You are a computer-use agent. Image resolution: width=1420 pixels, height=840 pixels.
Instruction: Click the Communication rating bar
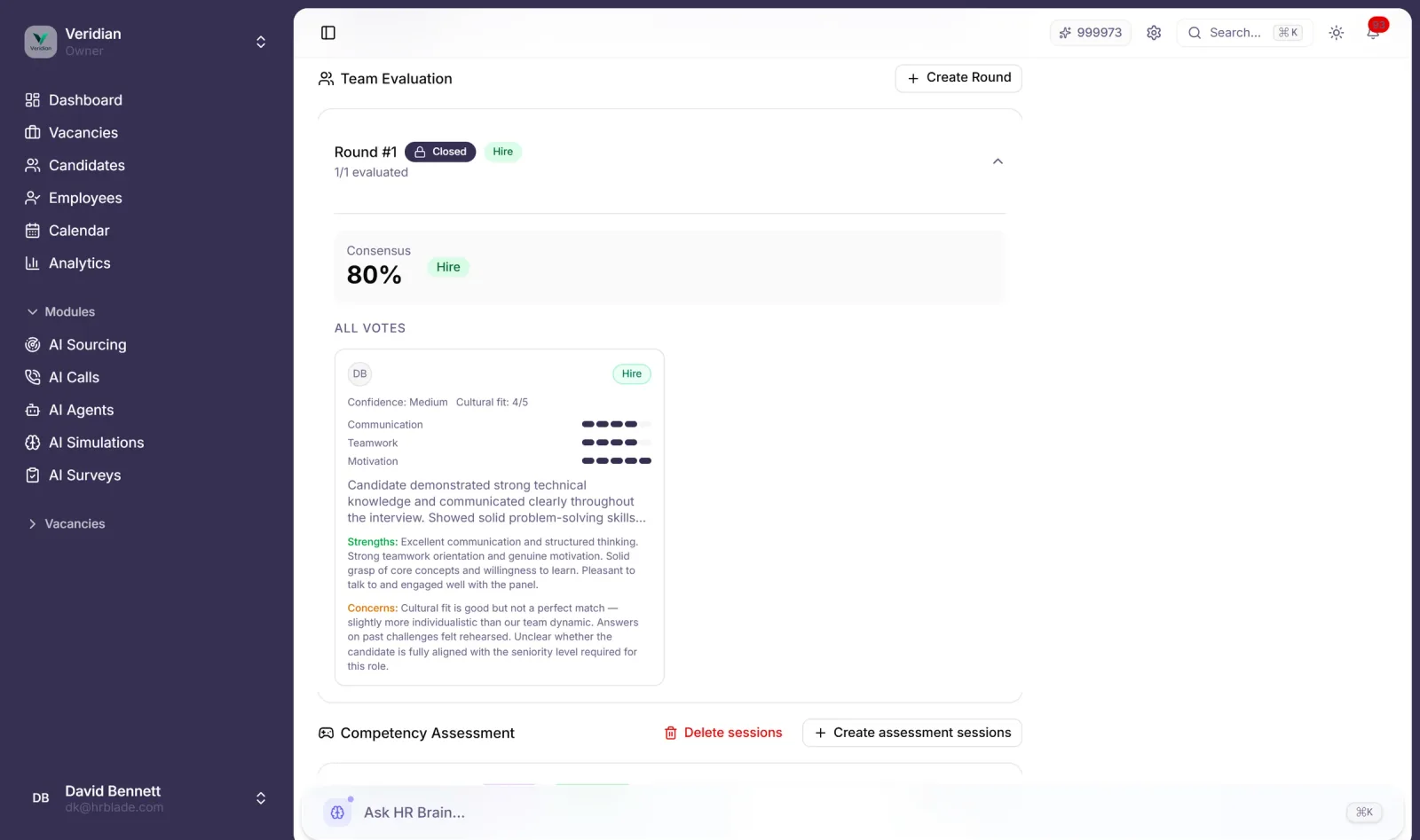pos(617,425)
